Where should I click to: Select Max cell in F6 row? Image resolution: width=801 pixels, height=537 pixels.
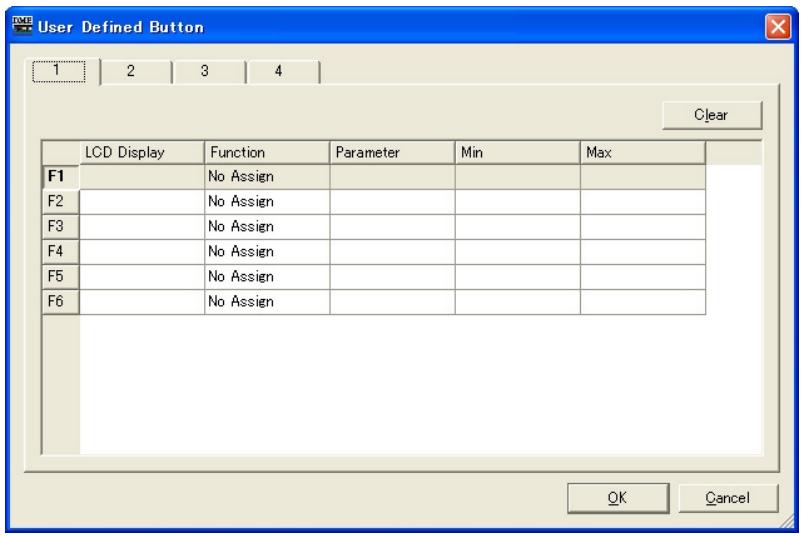643,302
